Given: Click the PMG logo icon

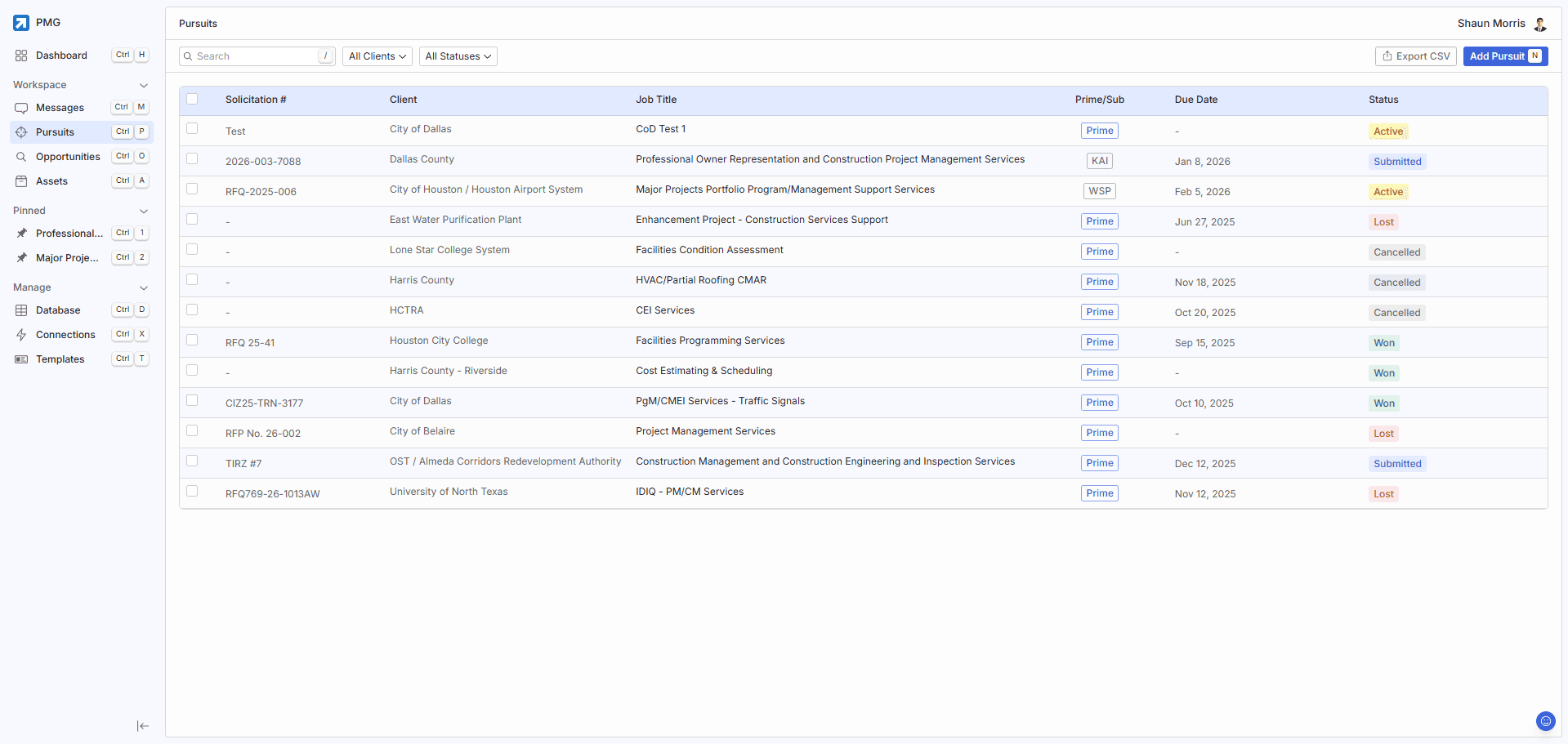Looking at the screenshot, I should tap(20, 23).
